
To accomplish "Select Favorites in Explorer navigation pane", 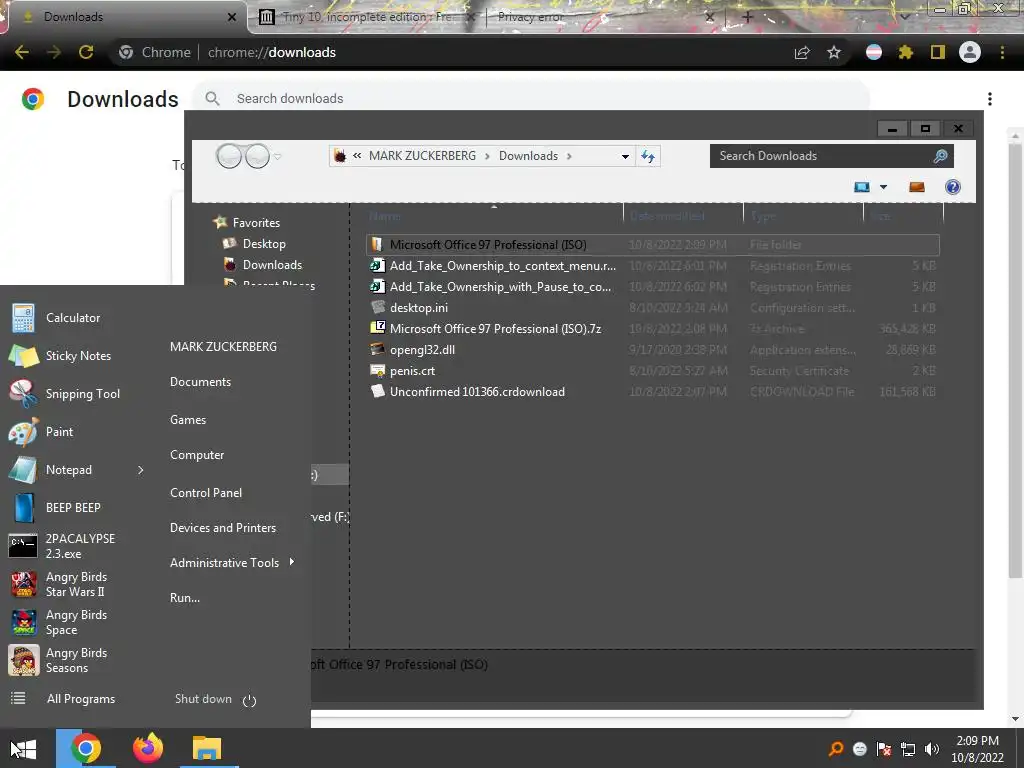I will (x=256, y=223).
